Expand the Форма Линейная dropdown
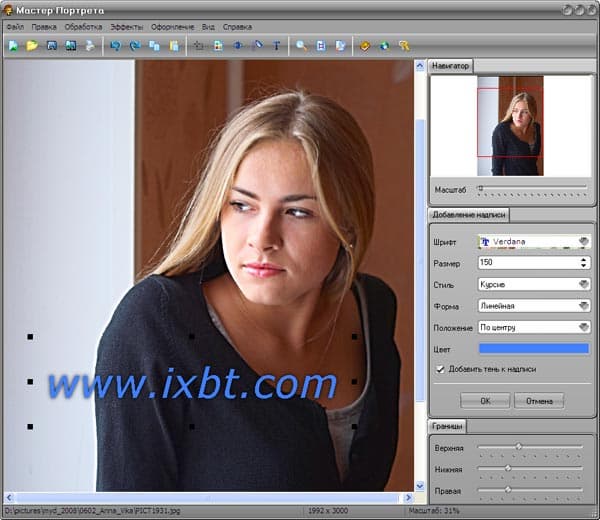The width and height of the screenshot is (600, 520). (x=583, y=305)
